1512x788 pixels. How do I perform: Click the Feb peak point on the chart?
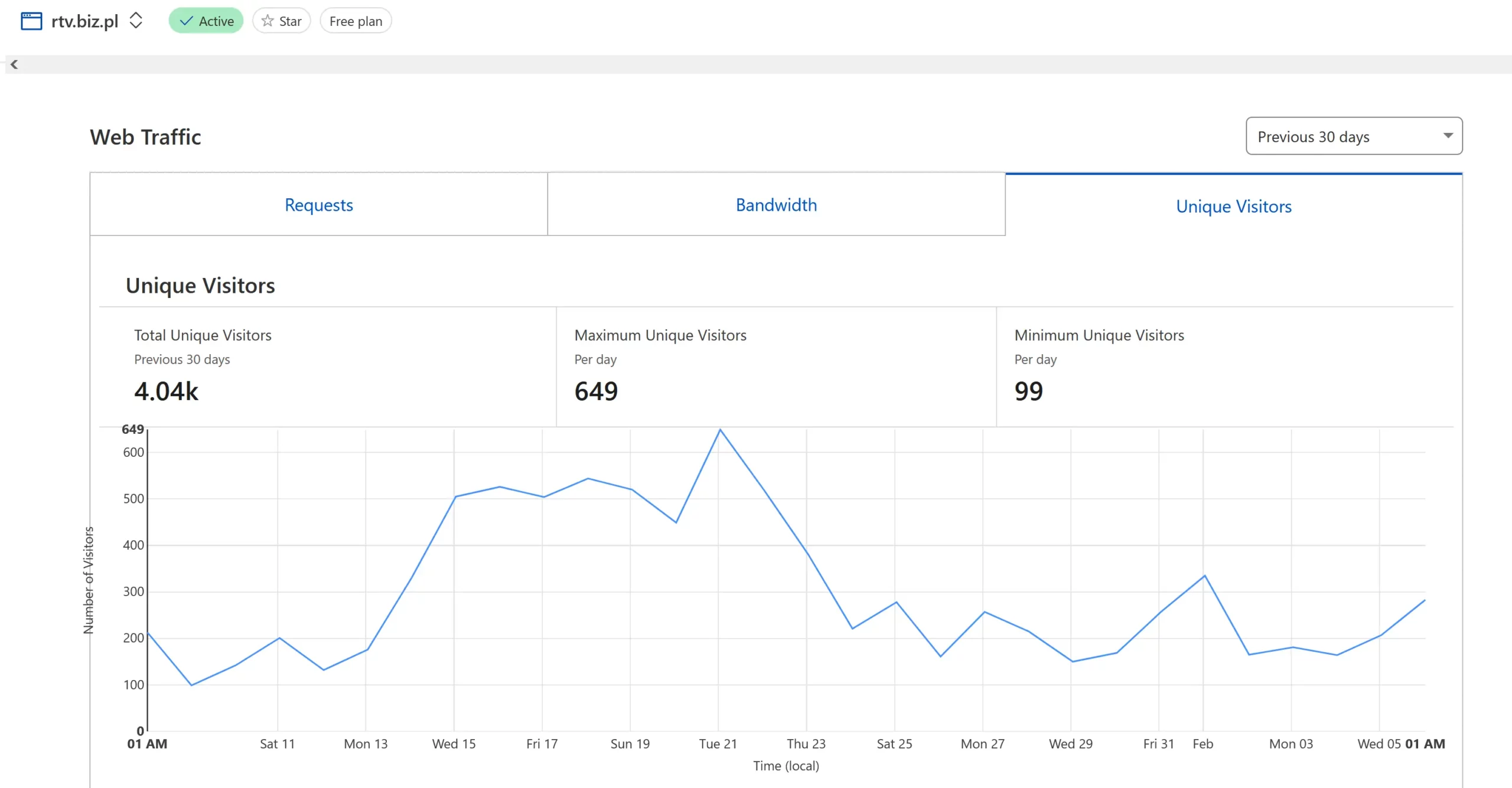point(1204,576)
